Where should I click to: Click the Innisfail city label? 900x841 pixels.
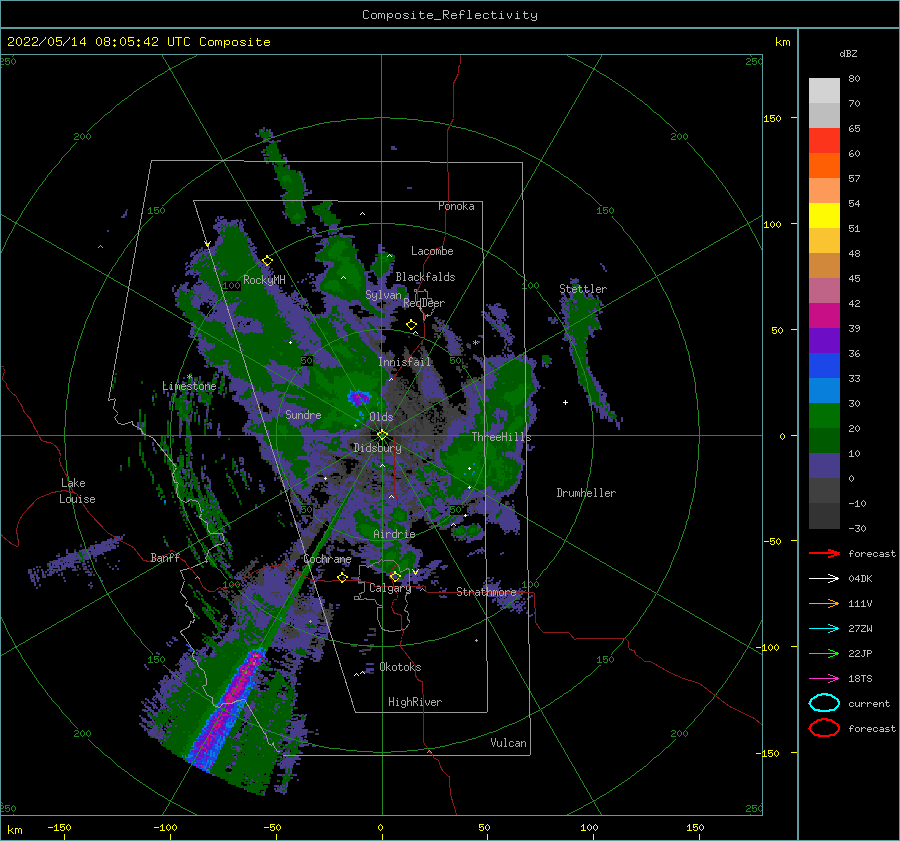pos(405,362)
